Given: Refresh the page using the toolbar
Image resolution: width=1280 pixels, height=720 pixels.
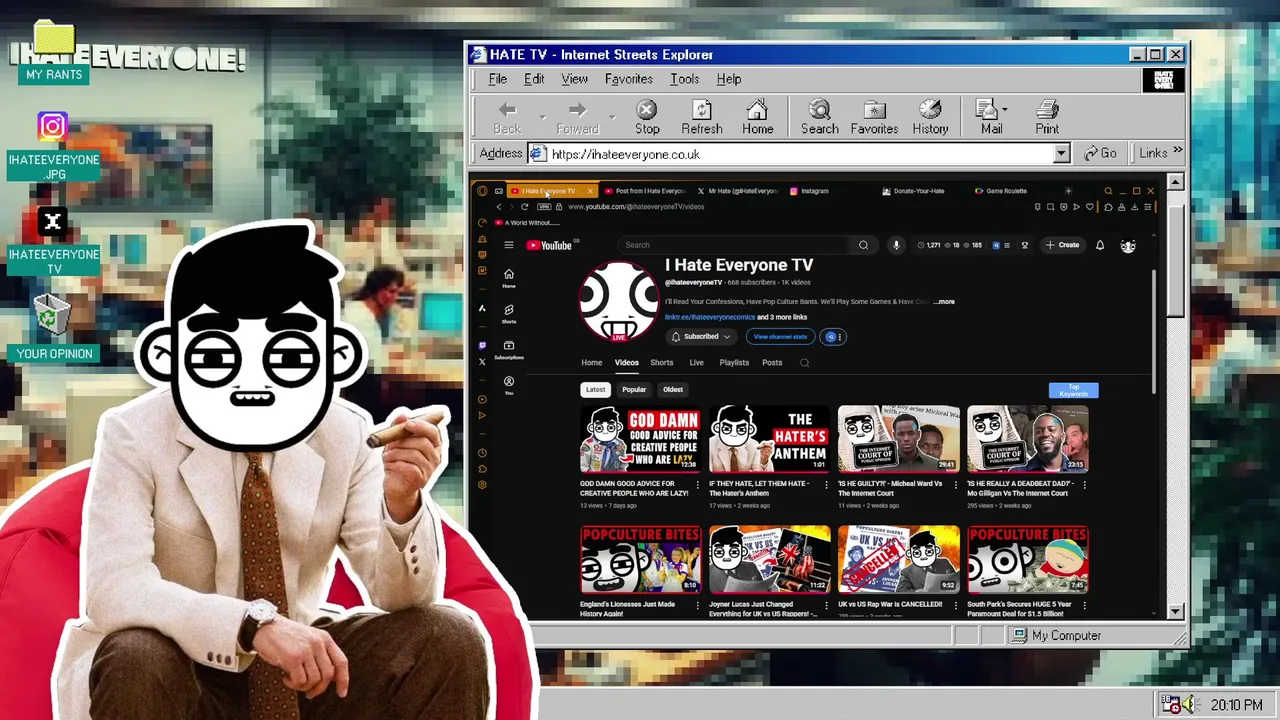Looking at the screenshot, I should pos(701,117).
